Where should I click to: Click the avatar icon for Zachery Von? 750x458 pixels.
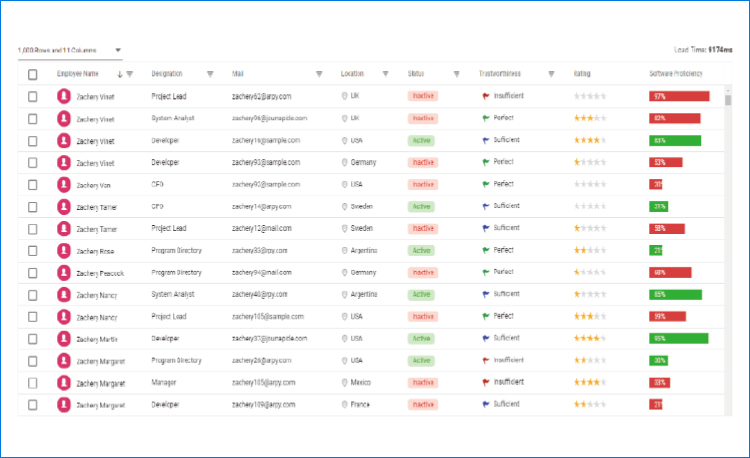click(x=64, y=185)
